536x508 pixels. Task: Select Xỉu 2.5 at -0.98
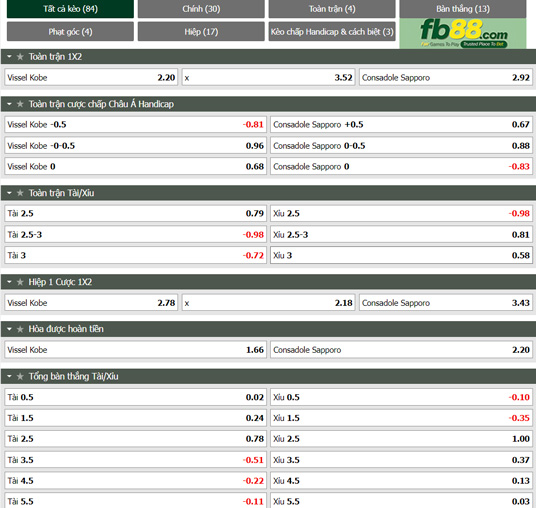click(x=401, y=214)
